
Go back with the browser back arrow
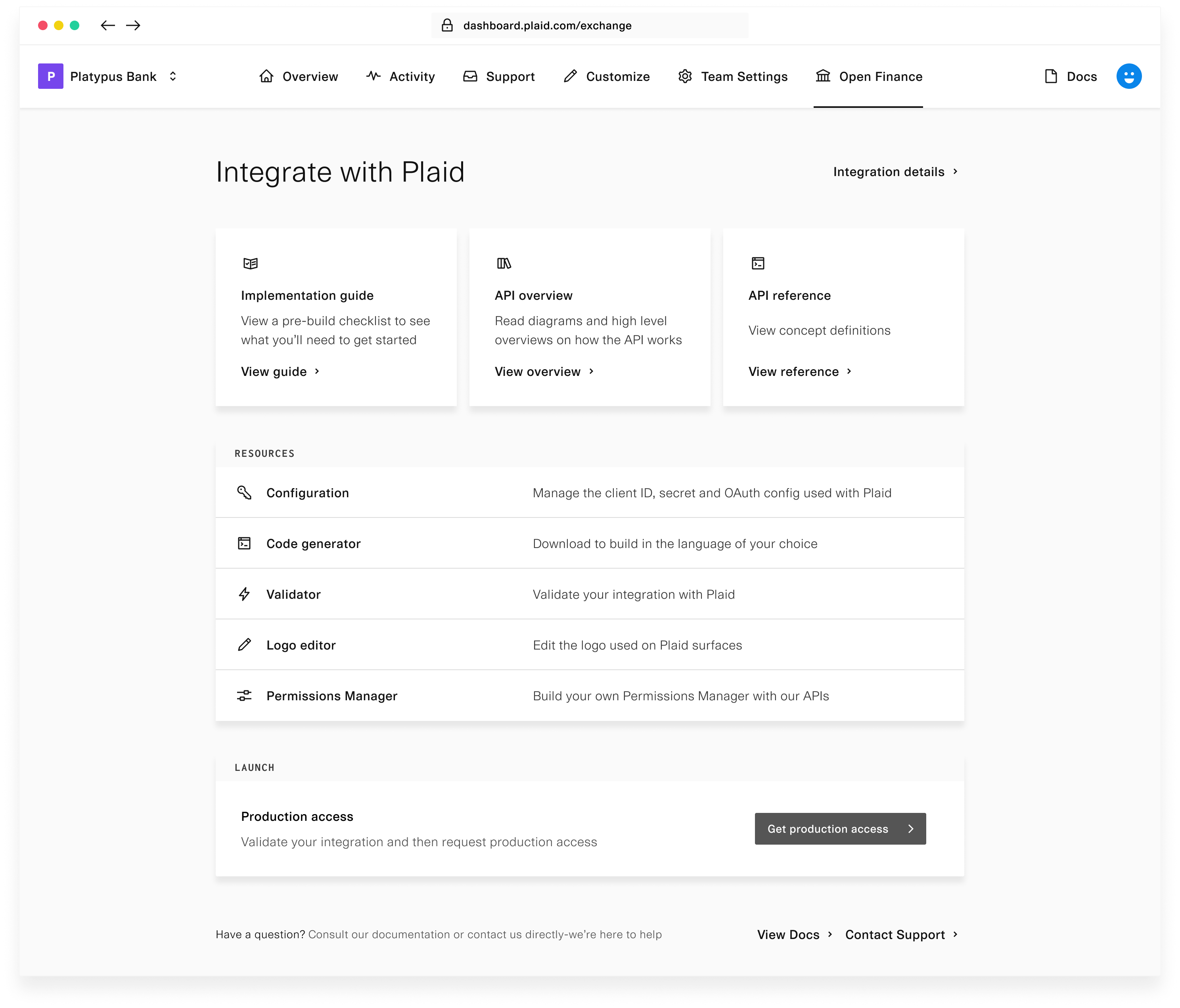point(107,25)
